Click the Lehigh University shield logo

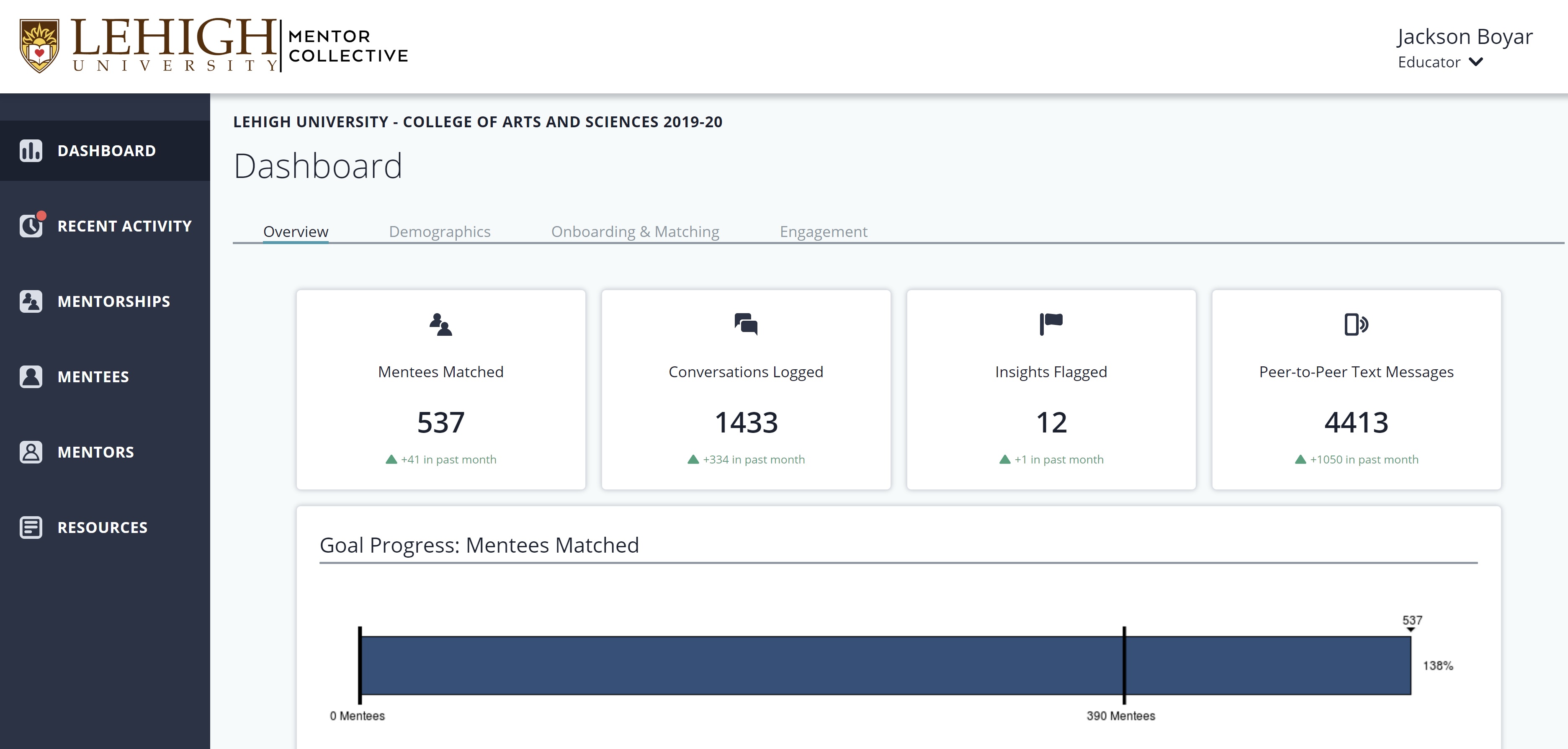tap(39, 46)
